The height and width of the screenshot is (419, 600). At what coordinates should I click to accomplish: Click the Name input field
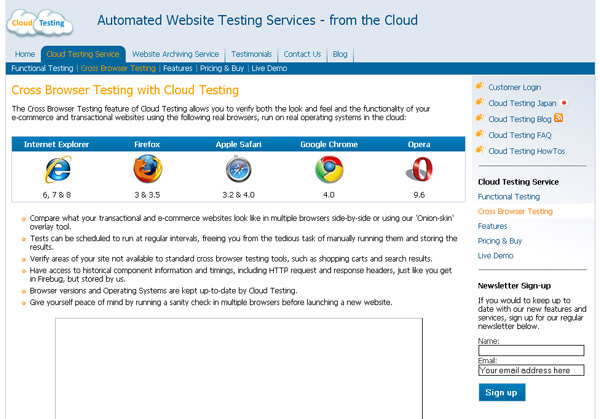pos(531,351)
